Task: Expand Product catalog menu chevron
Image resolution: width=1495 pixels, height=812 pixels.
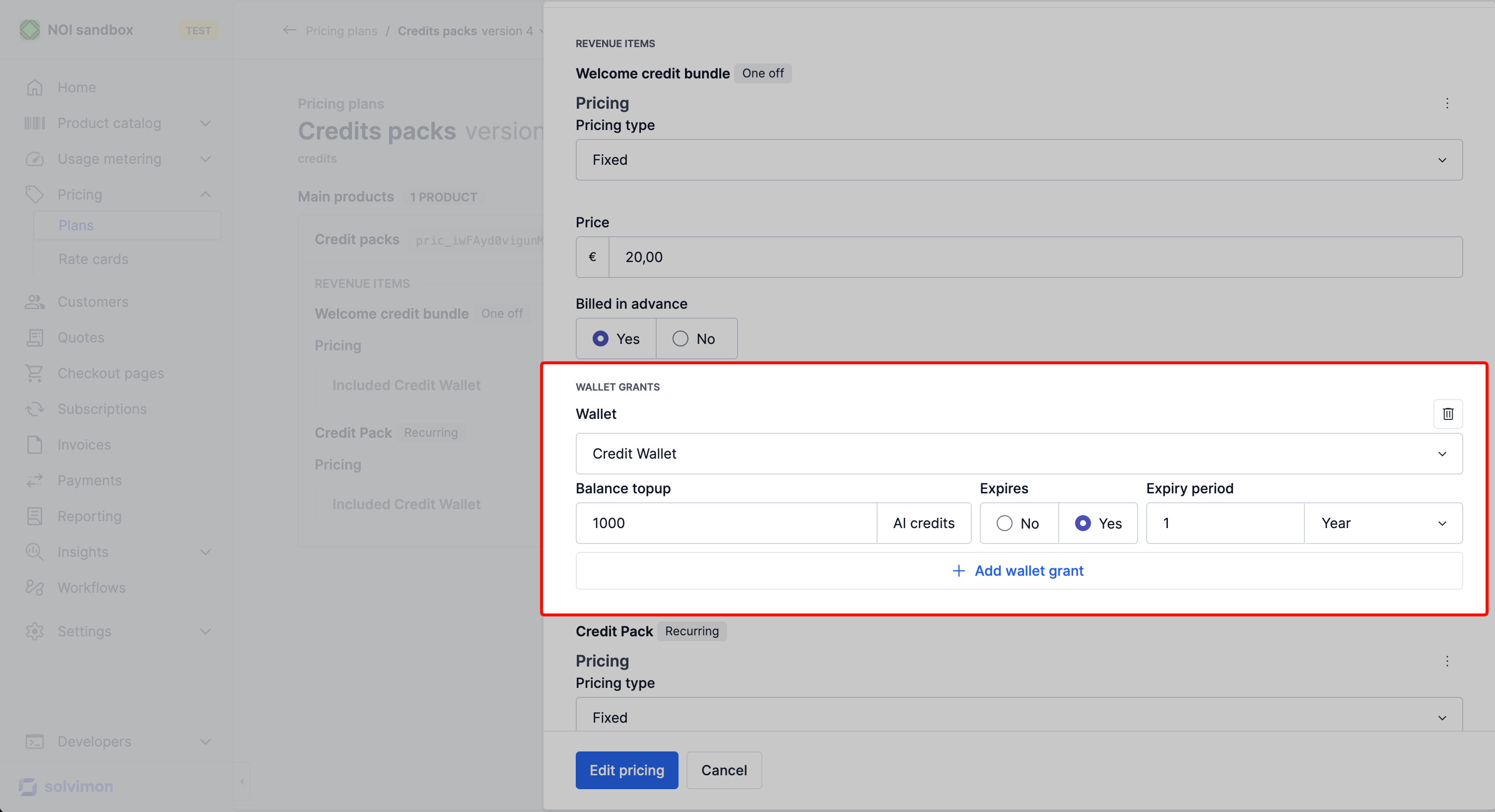Action: 205,123
